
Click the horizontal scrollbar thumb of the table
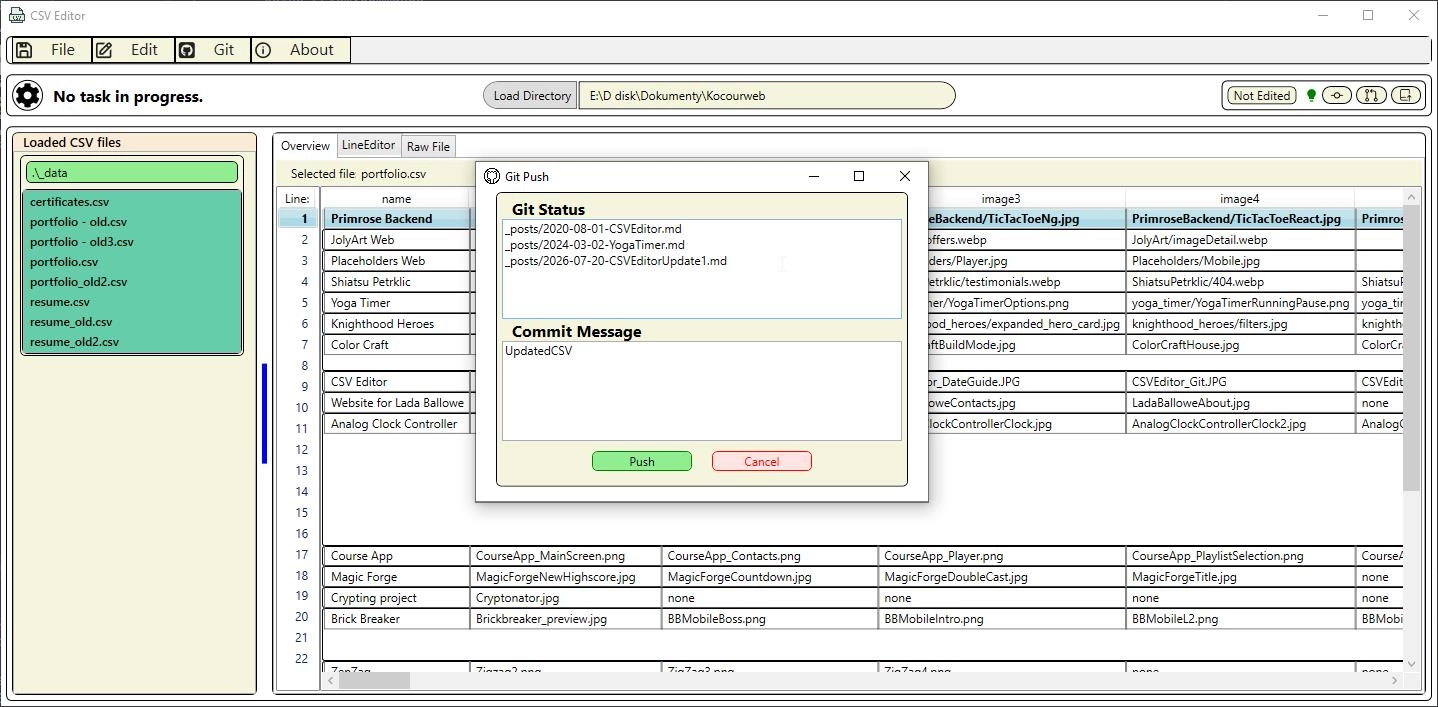(x=374, y=680)
